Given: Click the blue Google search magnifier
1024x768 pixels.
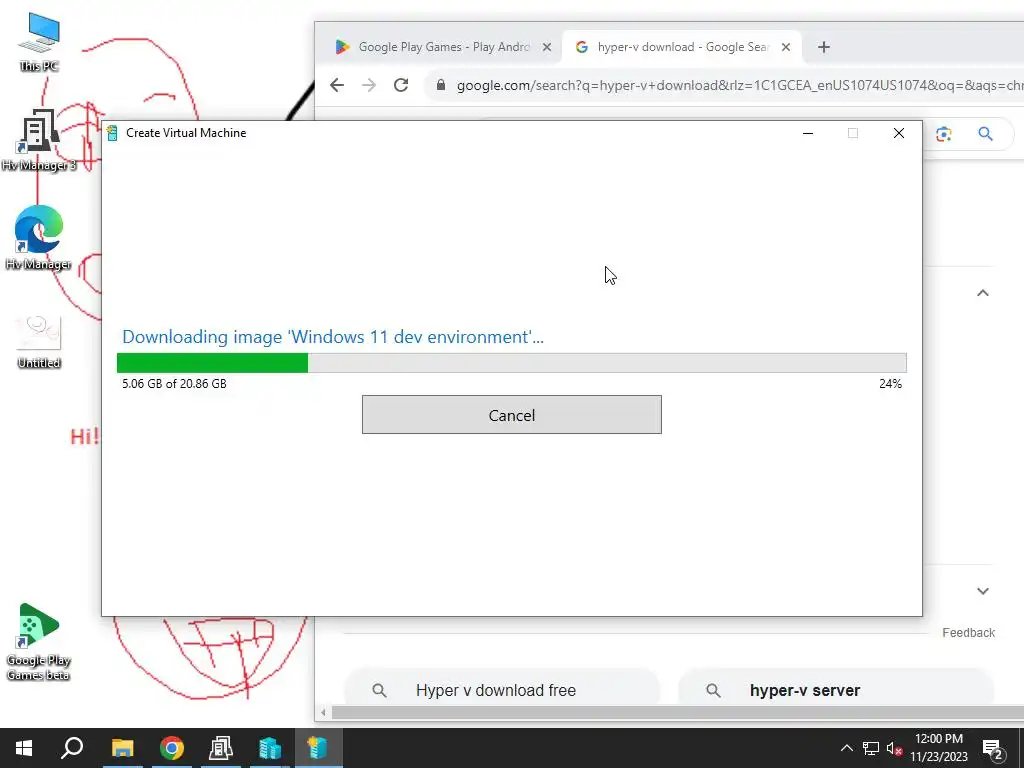Looking at the screenshot, I should [x=985, y=134].
